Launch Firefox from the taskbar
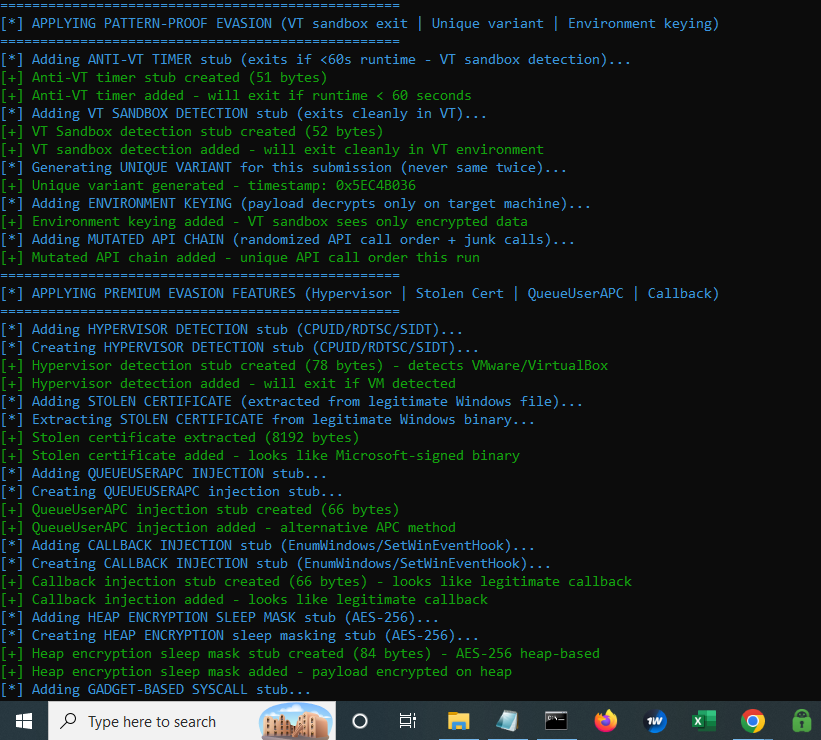 (606, 721)
